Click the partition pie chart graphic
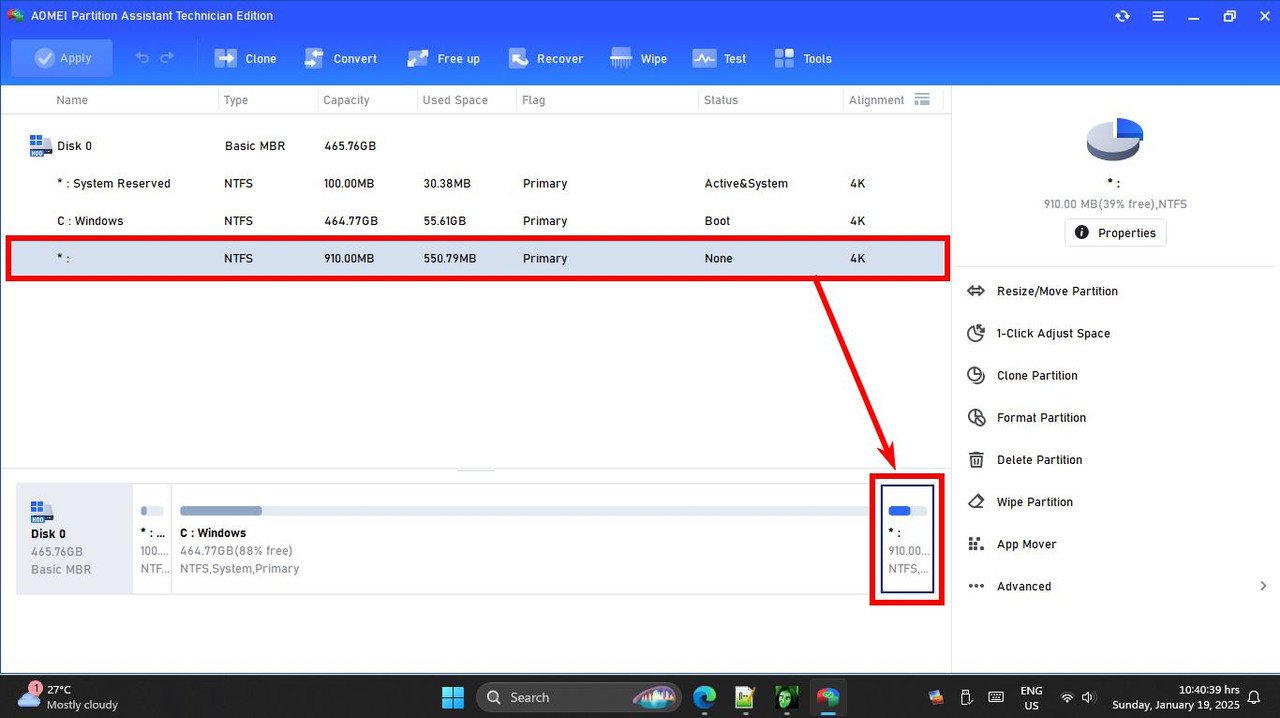This screenshot has height=718, width=1280. point(1114,139)
